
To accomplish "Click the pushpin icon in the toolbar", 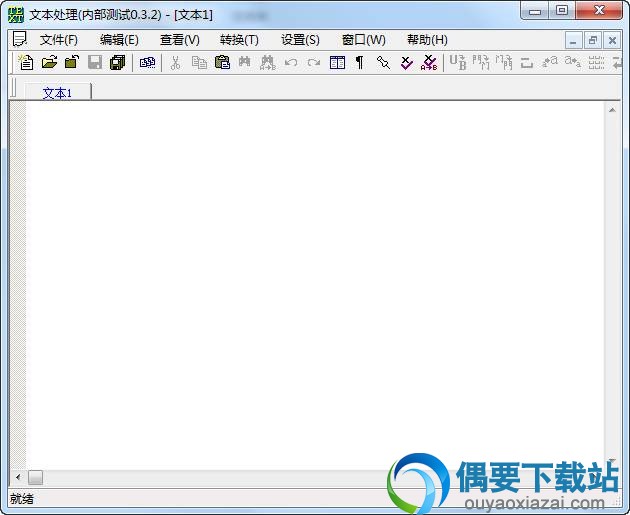I will click(x=383, y=63).
